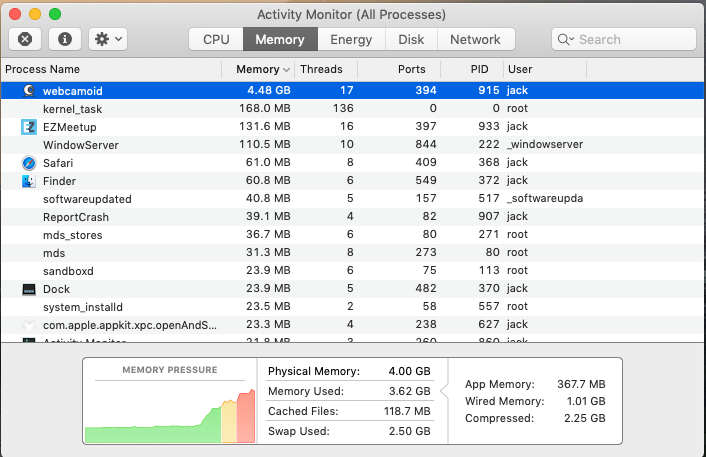Click the green zoom window button
The image size is (706, 457).
tap(55, 14)
